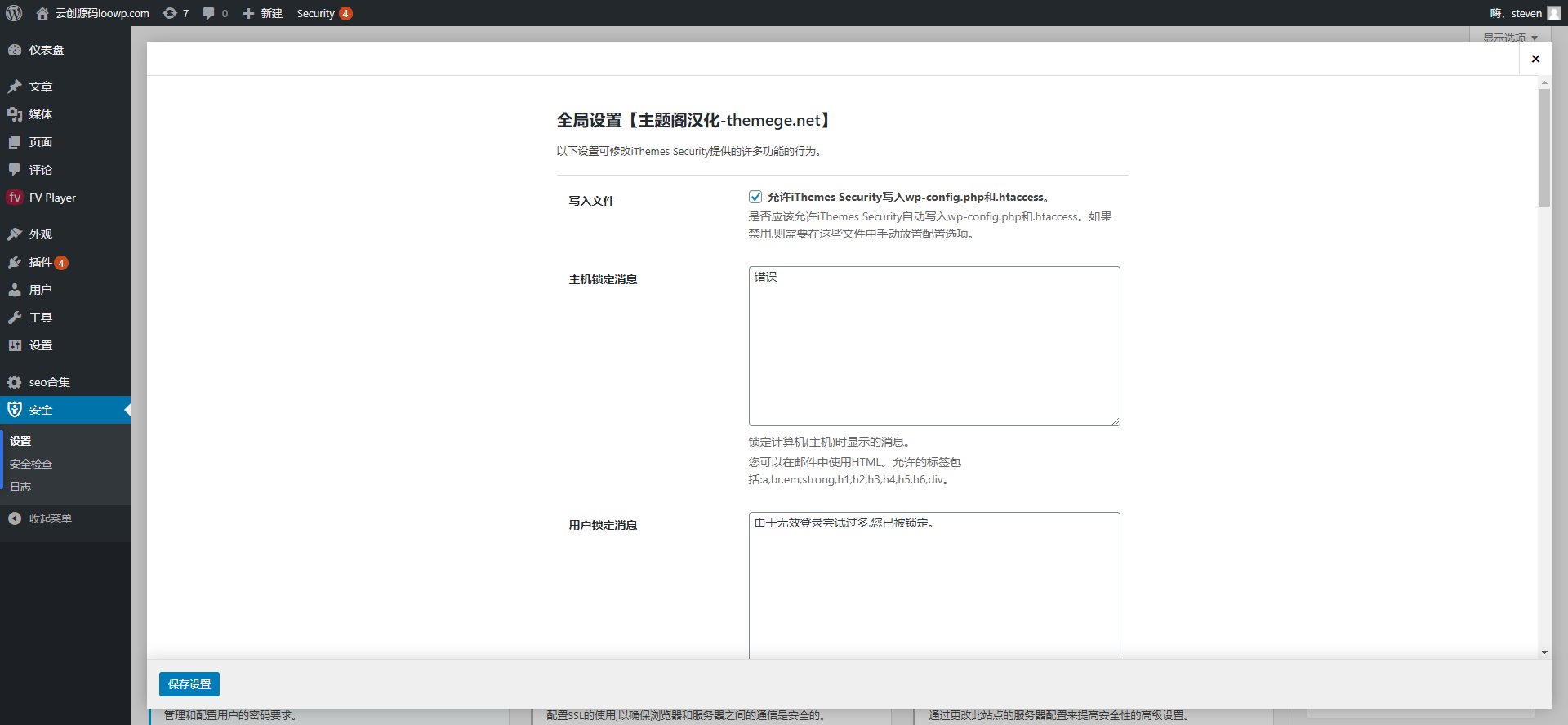The image size is (1568, 725).
Task: Click the updates icon showing 7
Action: click(169, 13)
